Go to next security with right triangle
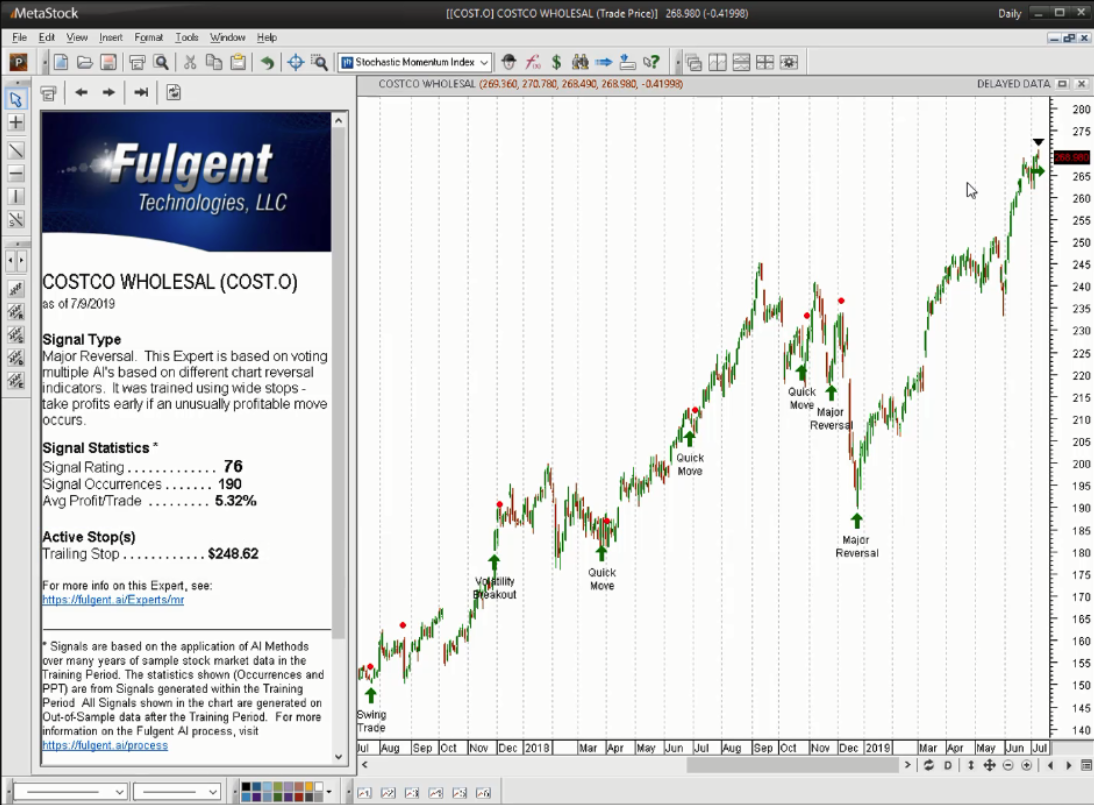The image size is (1094, 805). coord(1068,765)
